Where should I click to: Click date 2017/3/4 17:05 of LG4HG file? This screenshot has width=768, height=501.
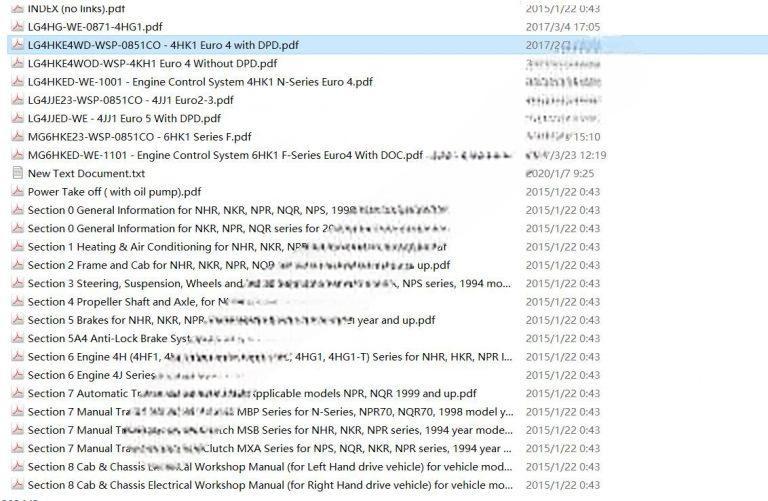pos(563,27)
